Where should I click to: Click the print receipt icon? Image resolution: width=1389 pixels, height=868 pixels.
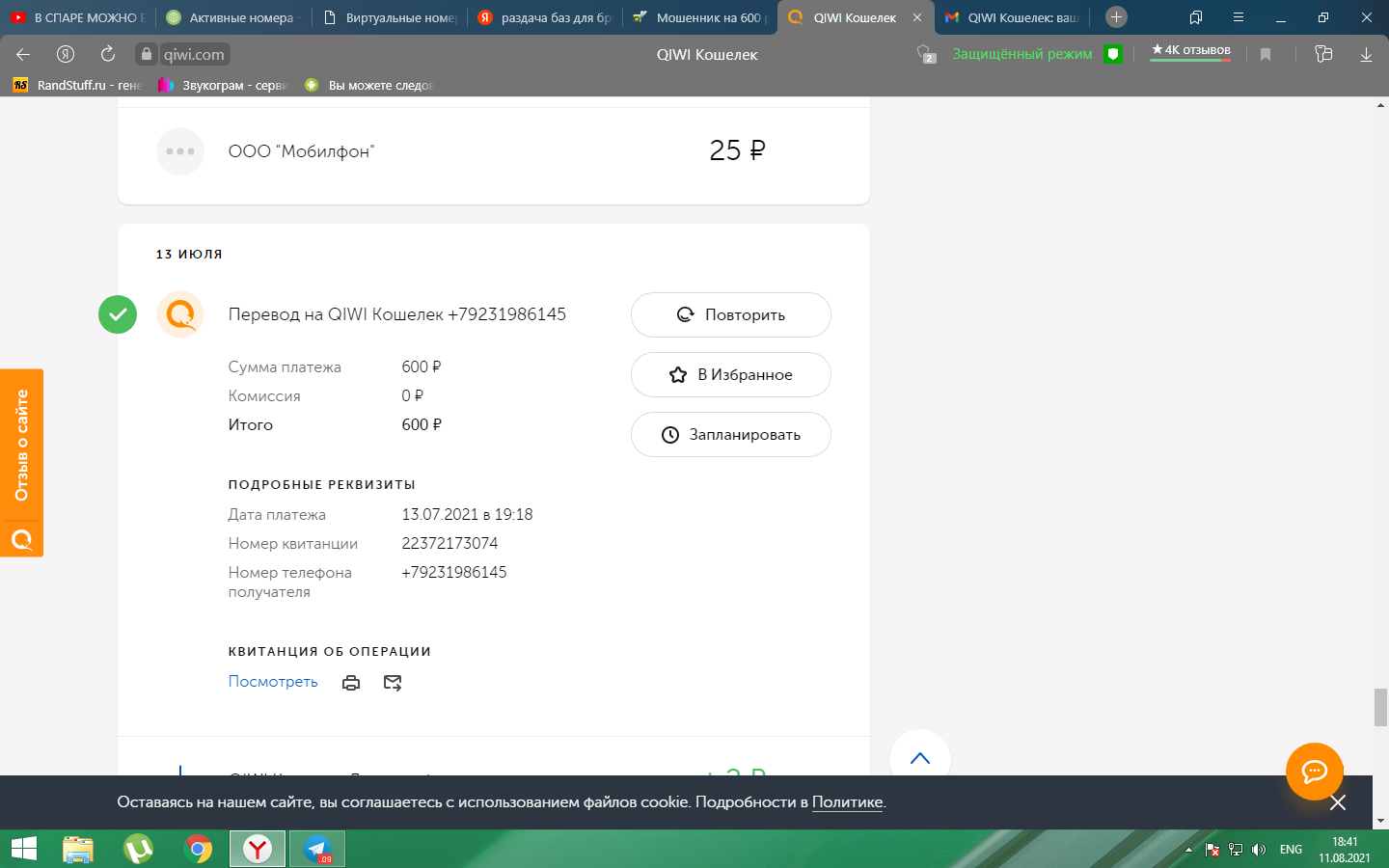click(351, 683)
